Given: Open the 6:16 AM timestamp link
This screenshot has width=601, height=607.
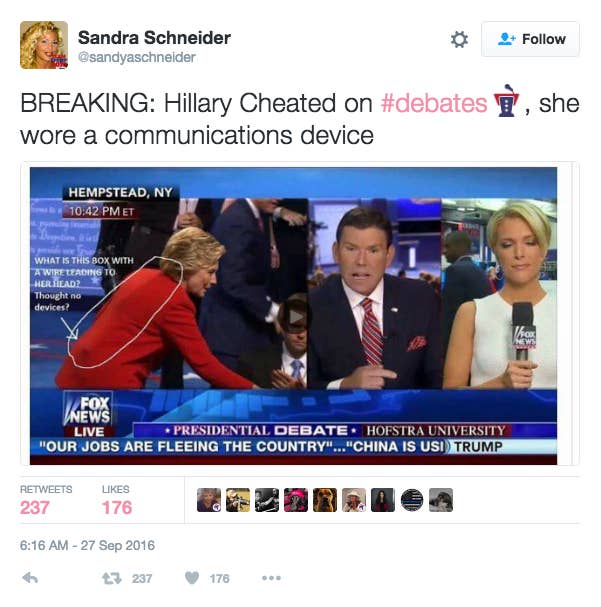Looking at the screenshot, I should click(87, 545).
